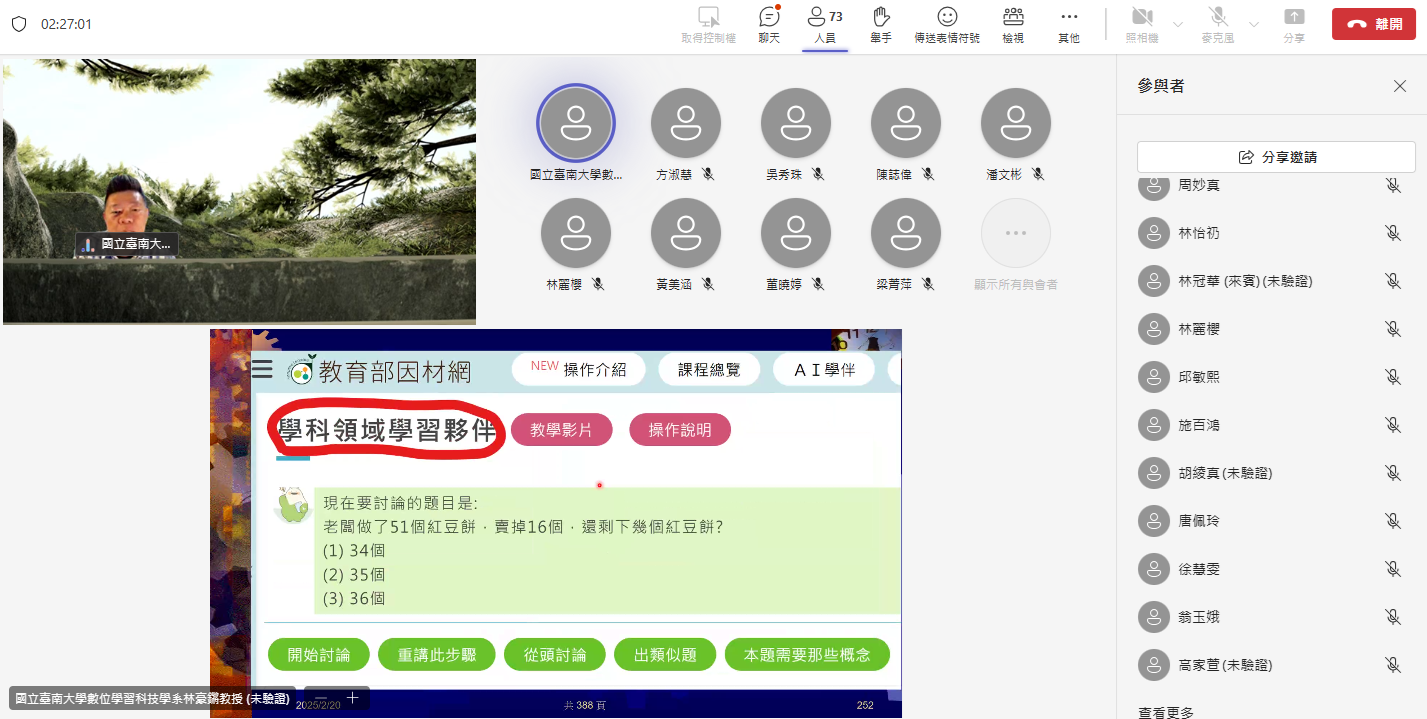Choose answer option (2) 35個
Viewport: 1427px width, 719px height.
354,575
